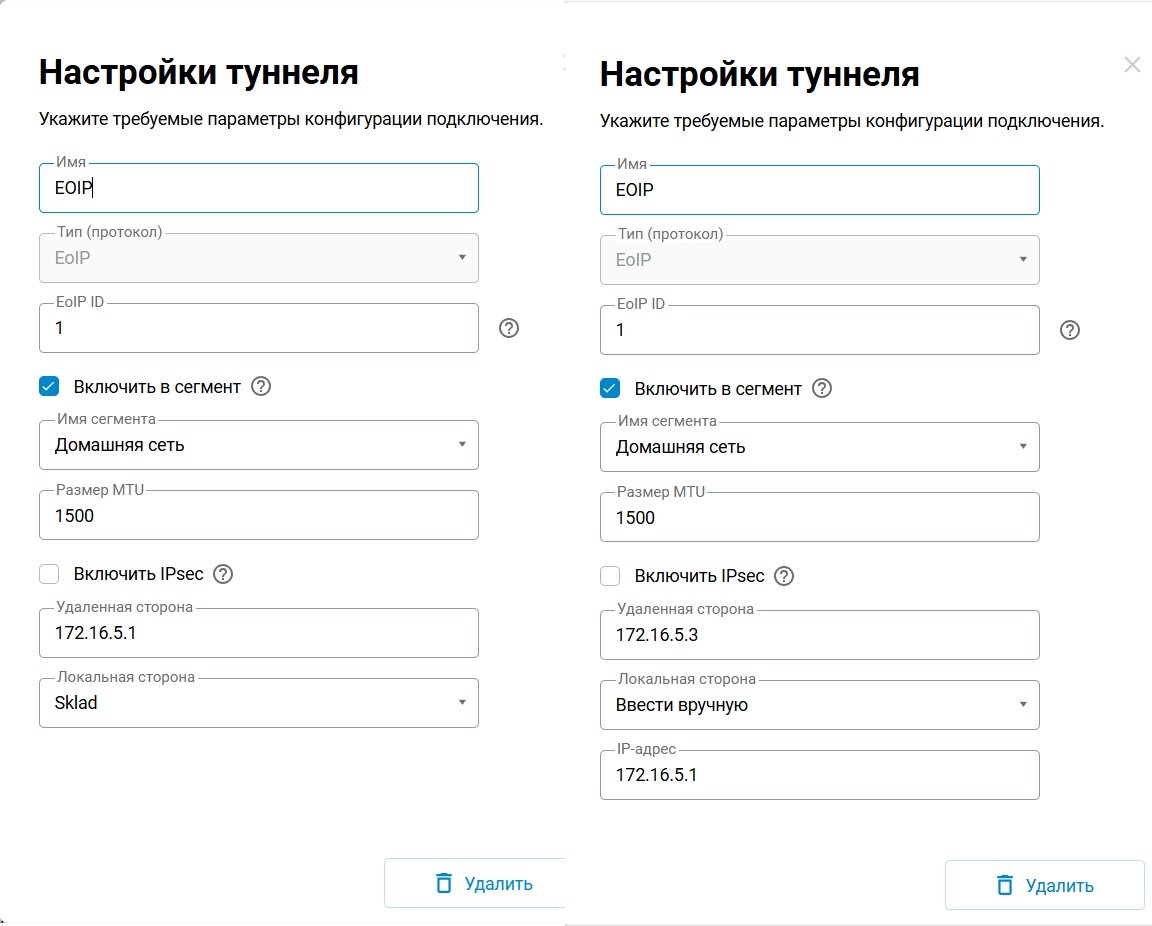This screenshot has width=1152, height=926.
Task: Open help for right 'Включить в сегмент'
Action: click(x=822, y=388)
